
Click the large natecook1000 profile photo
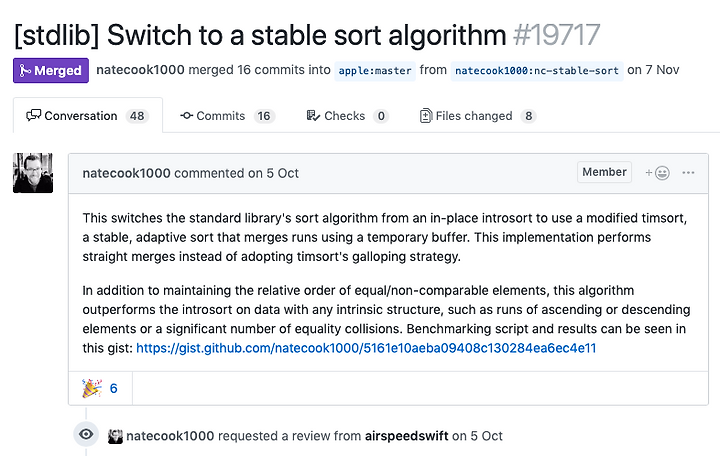(x=33, y=173)
